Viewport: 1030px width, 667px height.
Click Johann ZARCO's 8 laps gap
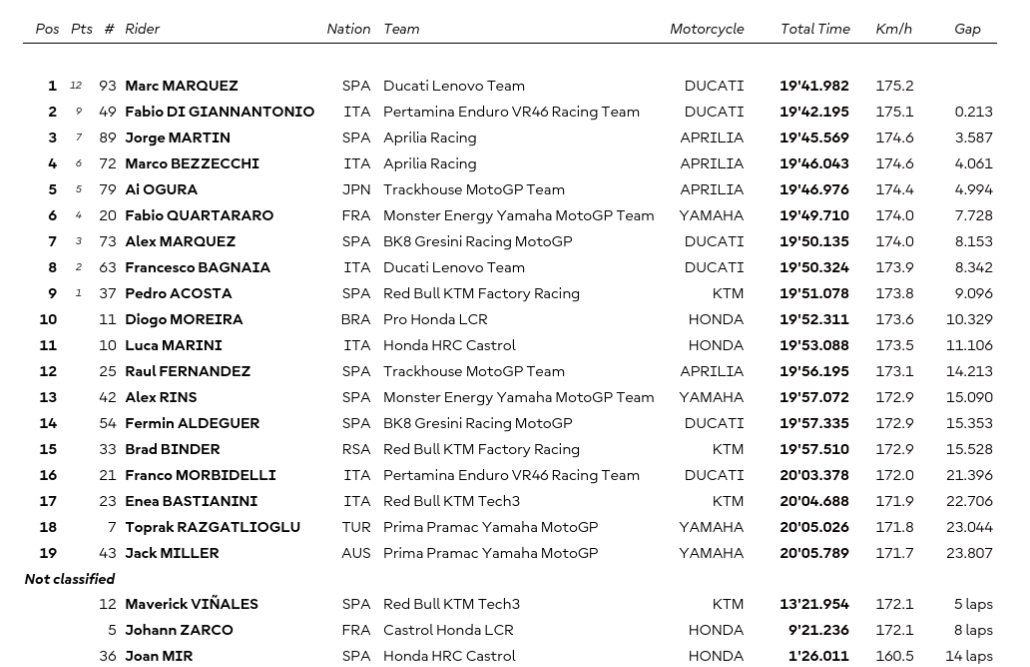973,630
